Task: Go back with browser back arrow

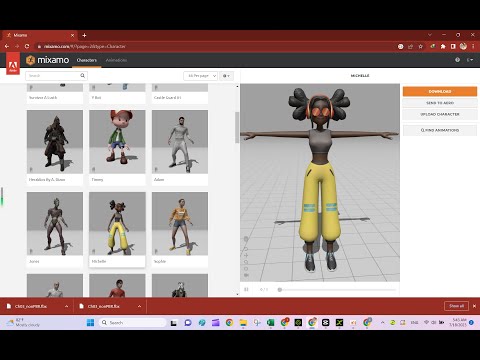Action: [x=7, y=46]
